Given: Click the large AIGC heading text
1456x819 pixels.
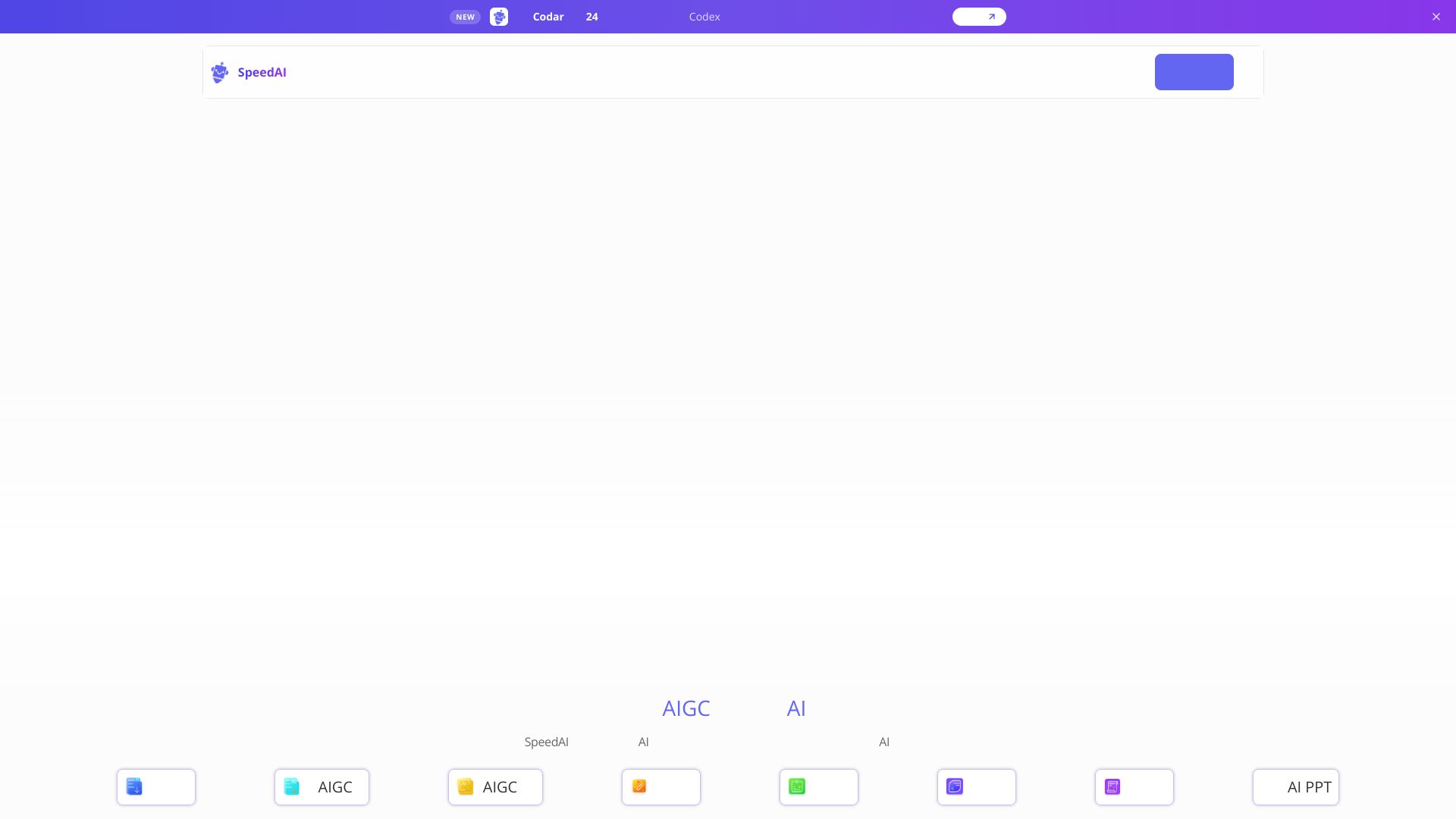Looking at the screenshot, I should 686,708.
